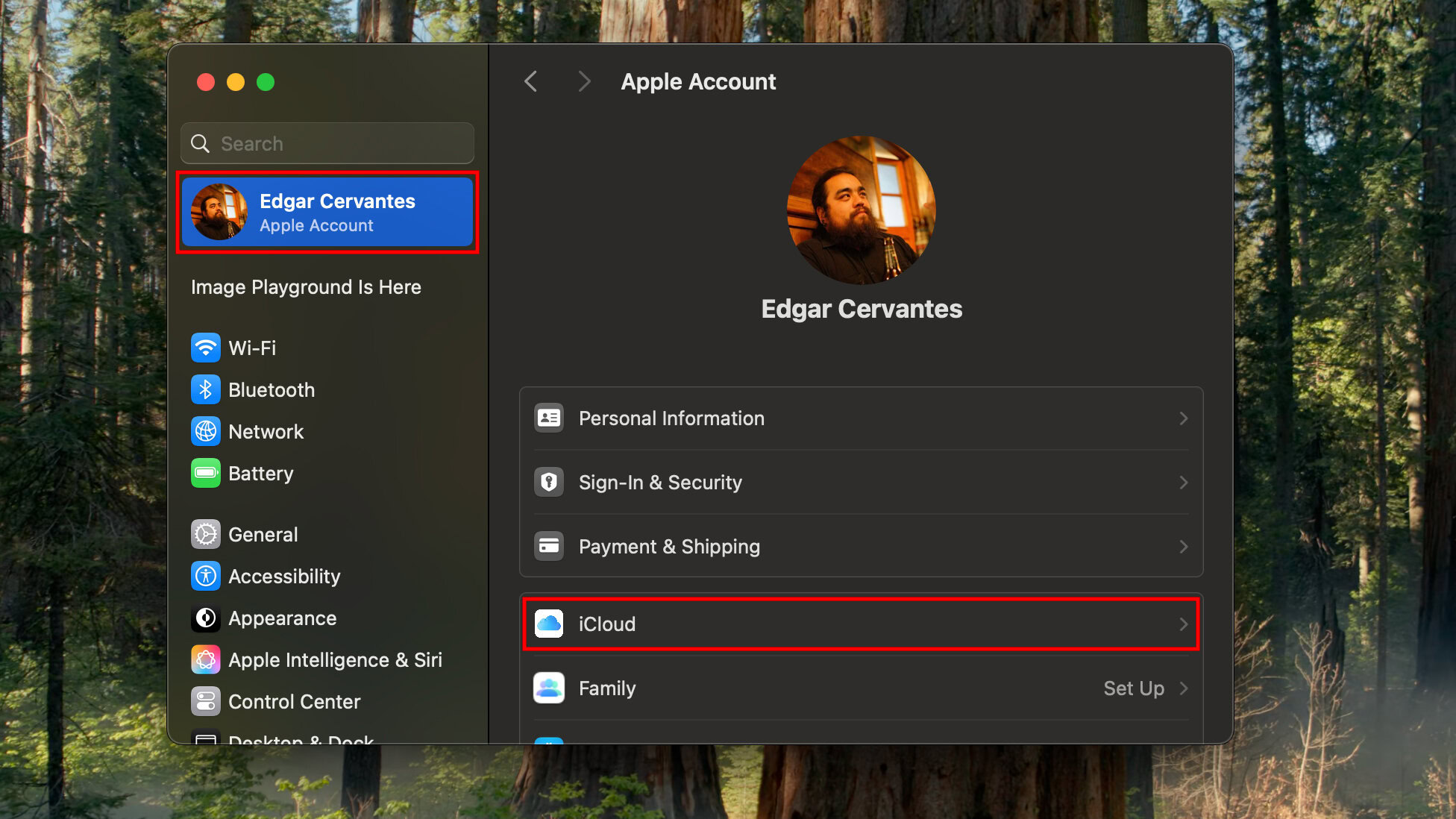Select Edgar Cervantes Apple Account item
The height and width of the screenshot is (819, 1456).
[x=327, y=213]
